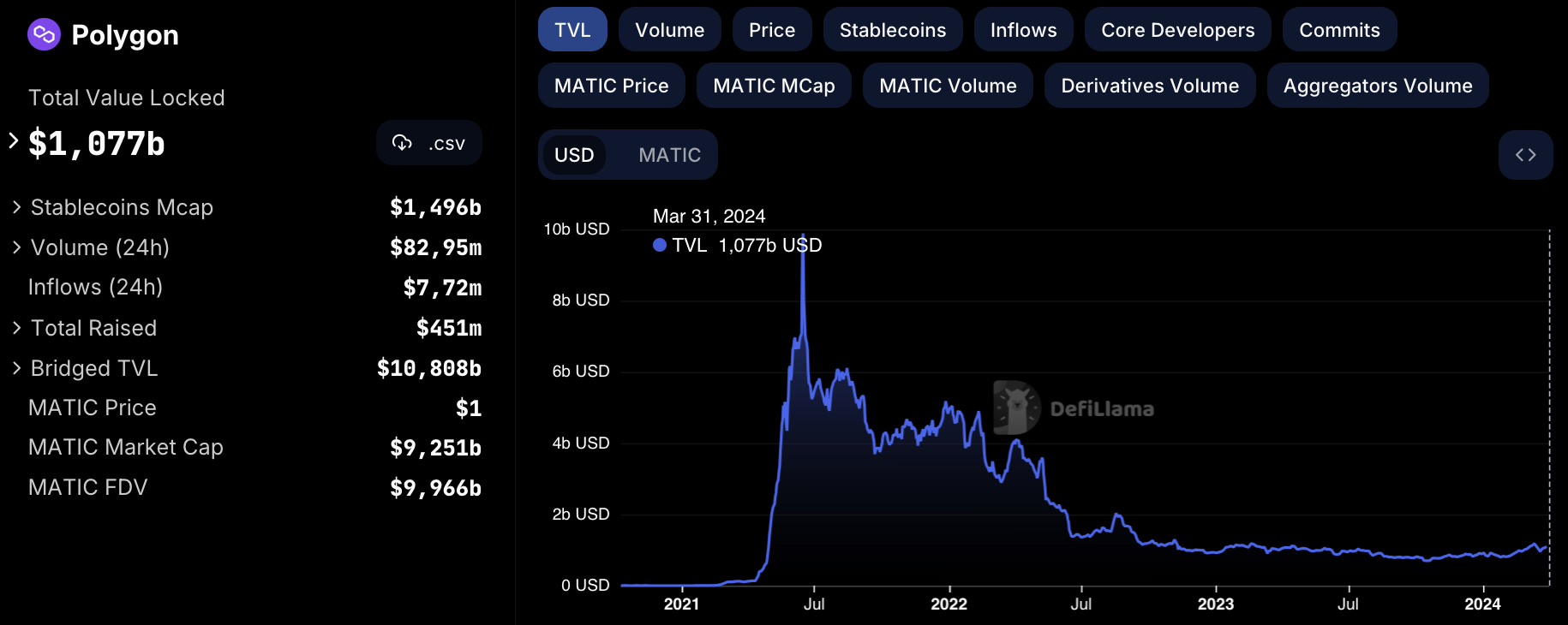The height and width of the screenshot is (625, 1568).
Task: Expand the Bridged TVL row
Action: (16, 368)
